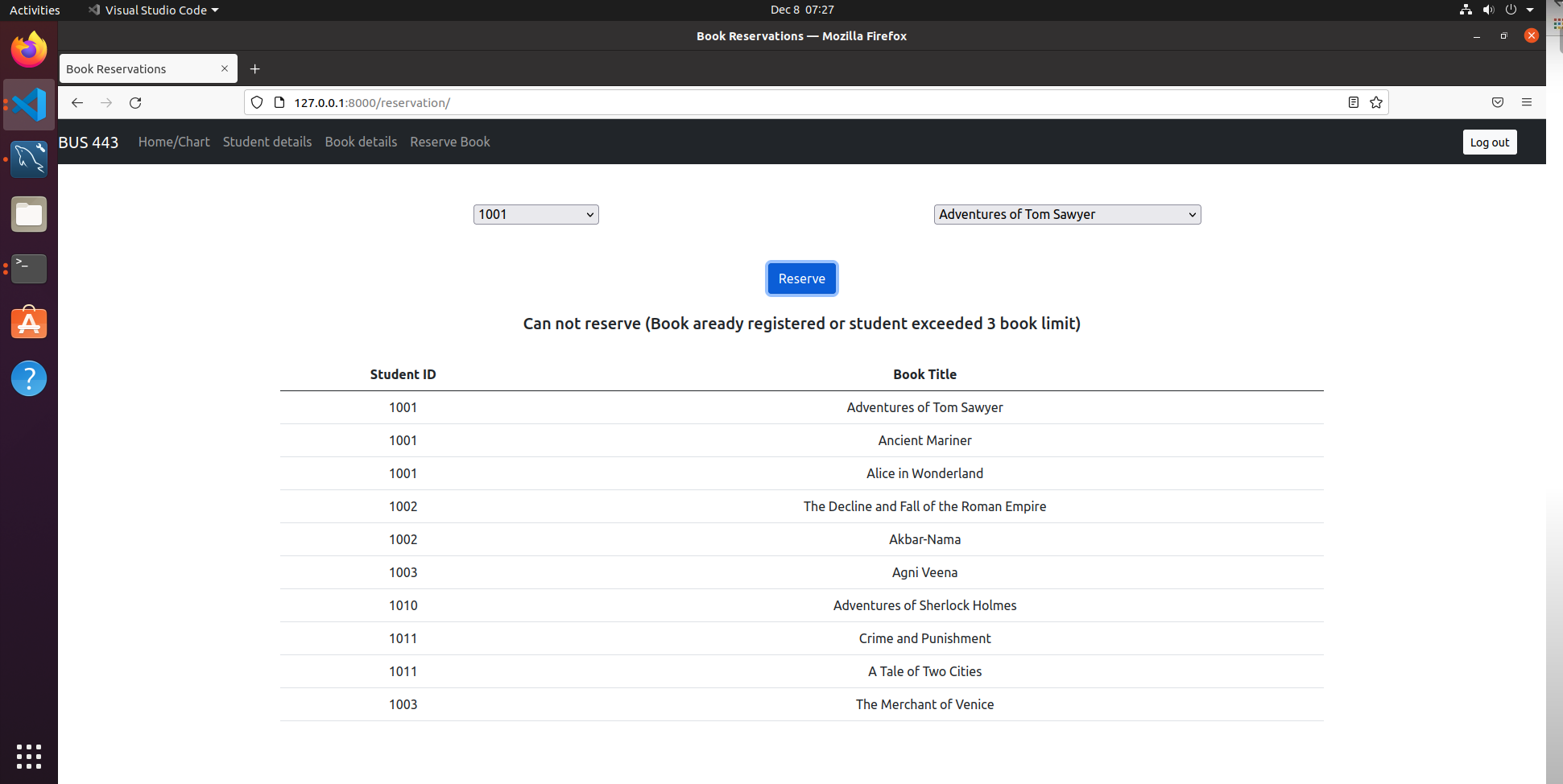Bookmark this page with the star icon
The height and width of the screenshot is (784, 1563).
tap(1376, 102)
